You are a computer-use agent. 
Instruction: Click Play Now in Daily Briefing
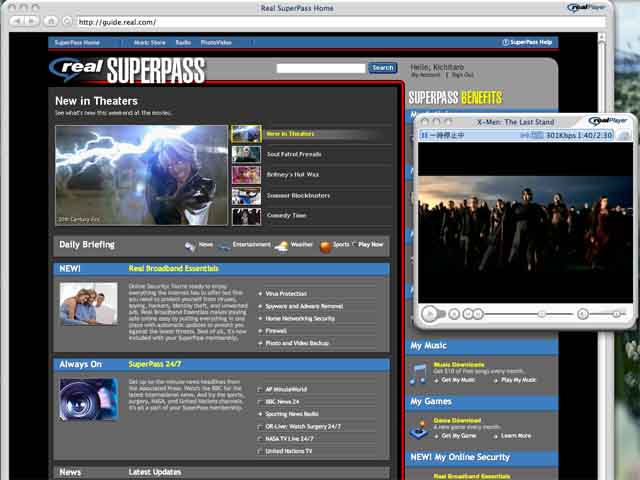[x=370, y=244]
